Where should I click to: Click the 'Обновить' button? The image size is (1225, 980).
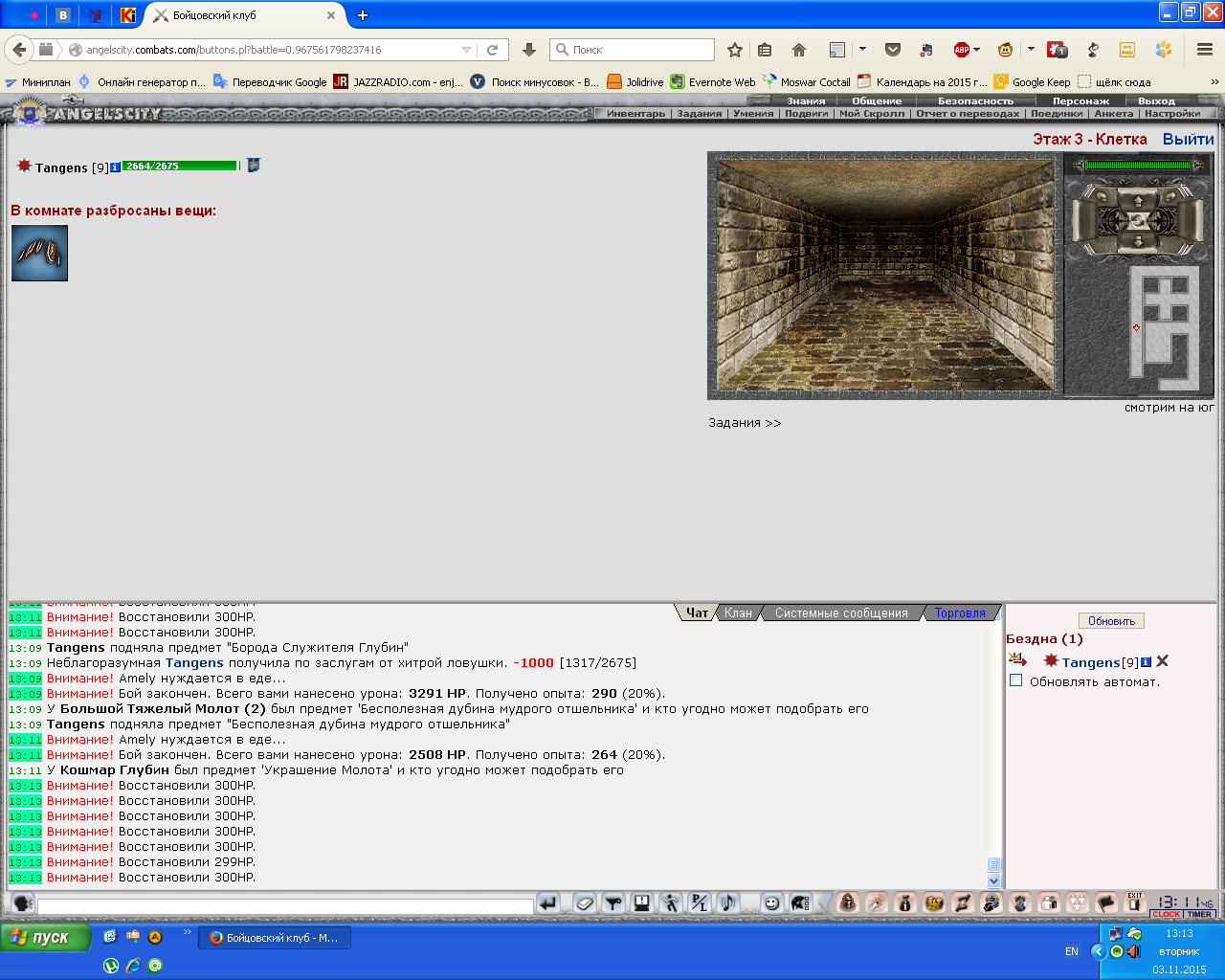1111,621
